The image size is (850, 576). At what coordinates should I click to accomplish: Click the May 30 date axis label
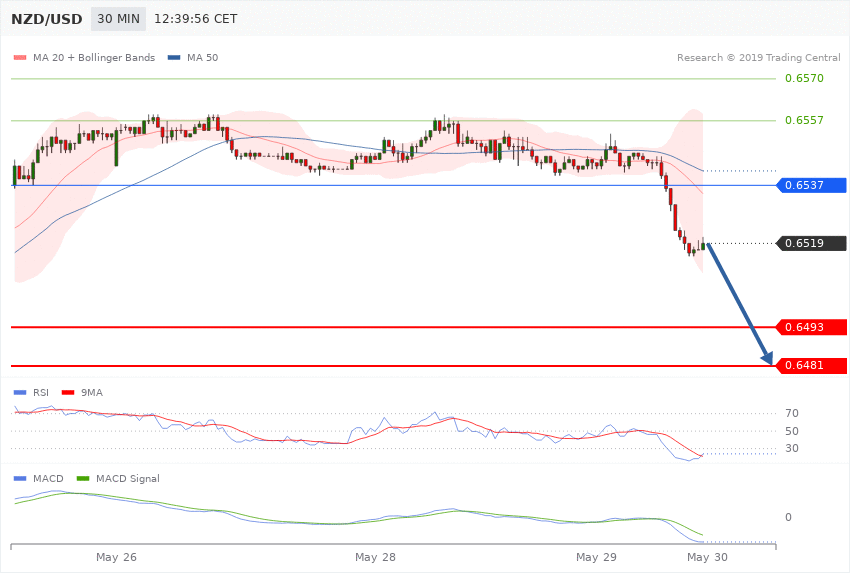707,557
